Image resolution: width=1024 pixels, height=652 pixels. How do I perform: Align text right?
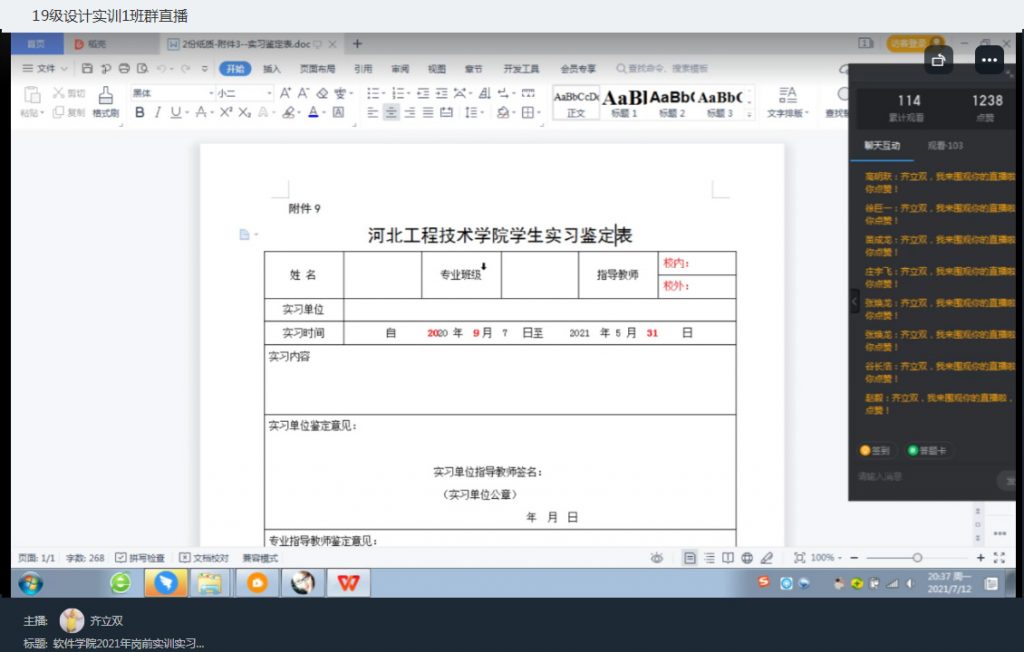[409, 112]
